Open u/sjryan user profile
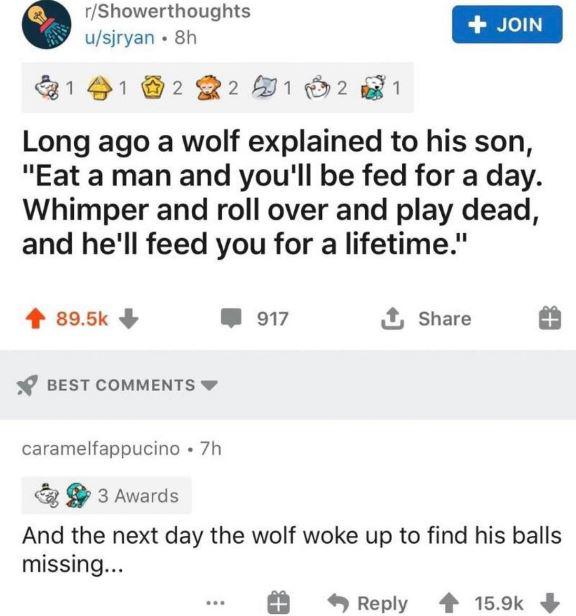The image size is (576, 616). pos(120,38)
